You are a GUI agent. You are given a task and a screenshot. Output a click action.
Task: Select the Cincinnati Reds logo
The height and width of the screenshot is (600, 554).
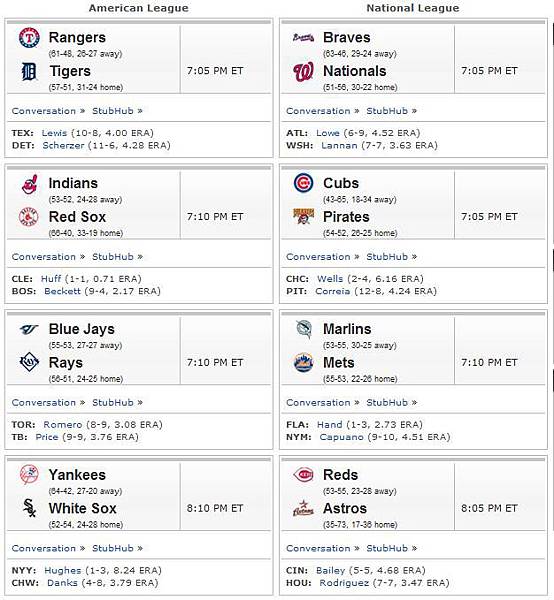pyautogui.click(x=304, y=475)
